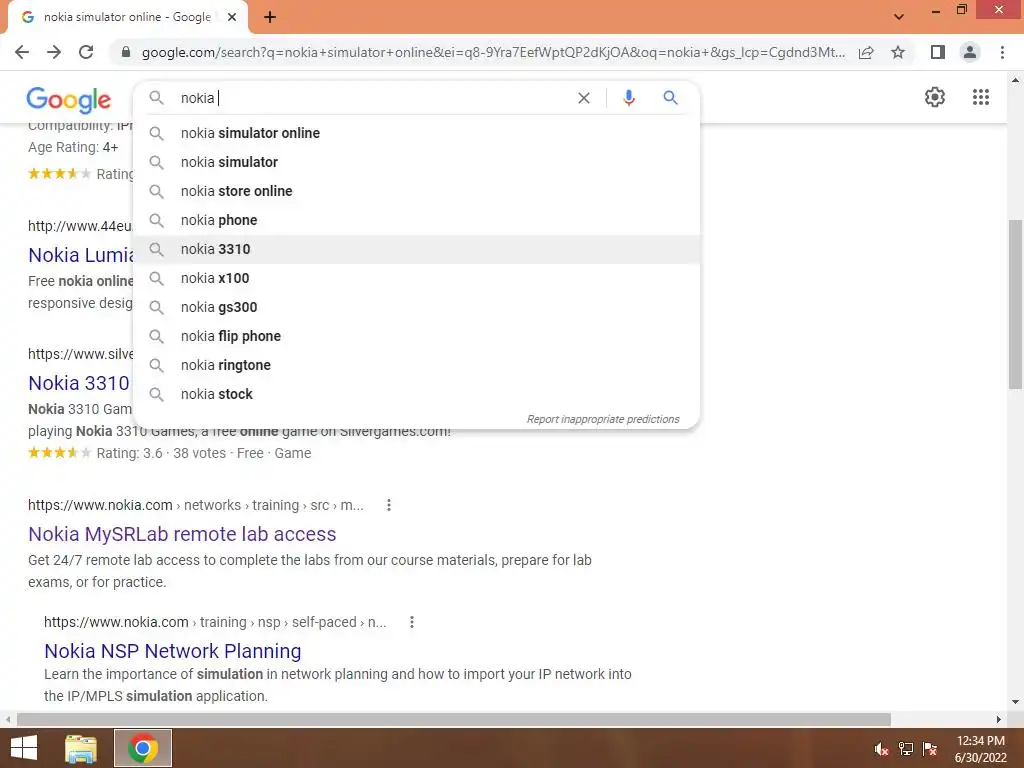Image resolution: width=1024 pixels, height=768 pixels.
Task: Open the Google apps grid
Action: click(980, 97)
